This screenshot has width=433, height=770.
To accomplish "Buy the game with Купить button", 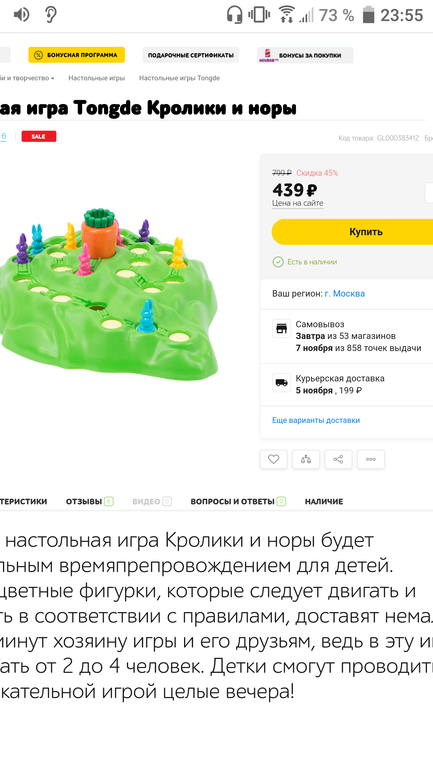I will point(352,232).
